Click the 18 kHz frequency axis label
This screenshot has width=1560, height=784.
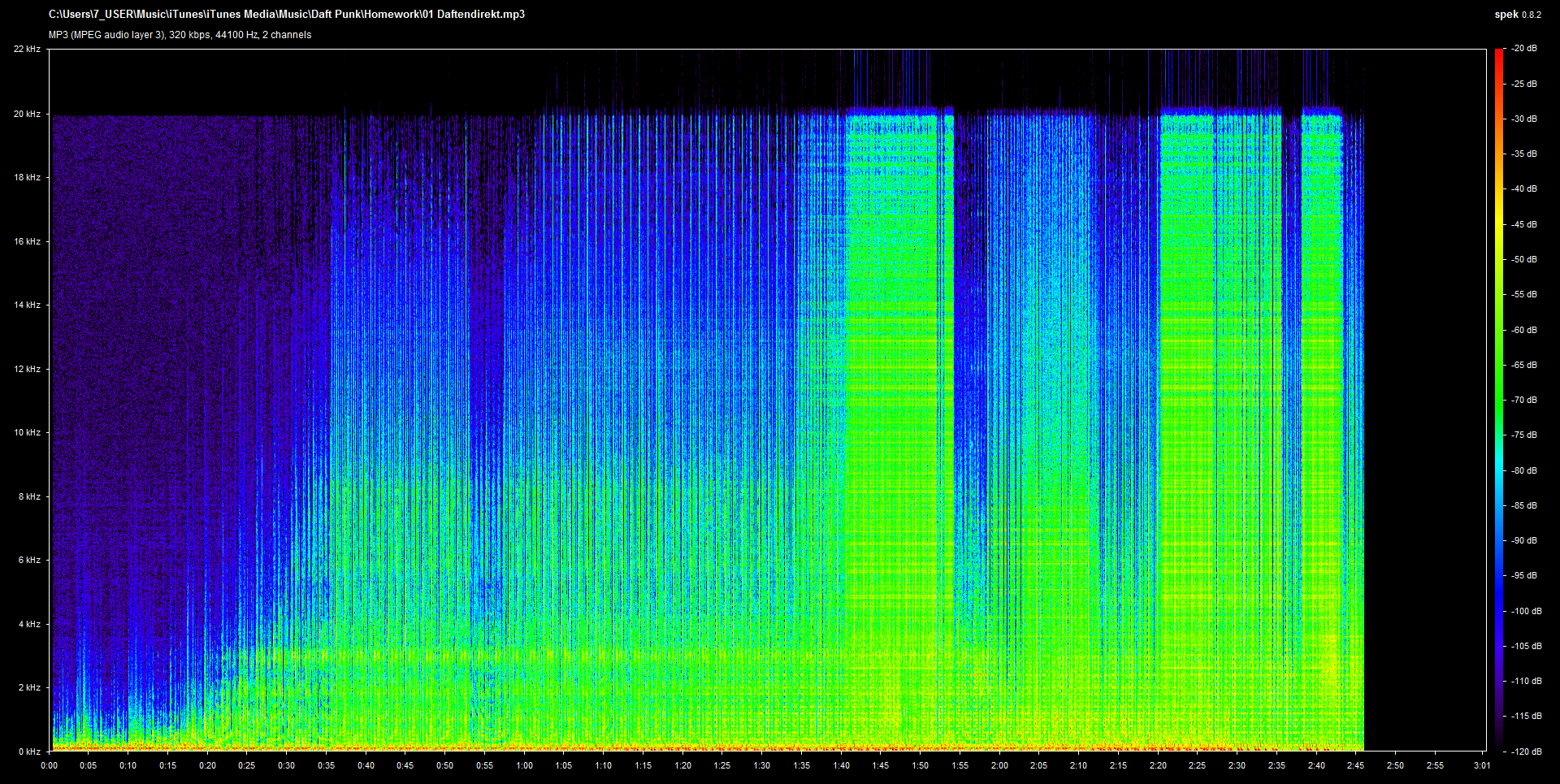point(27,177)
